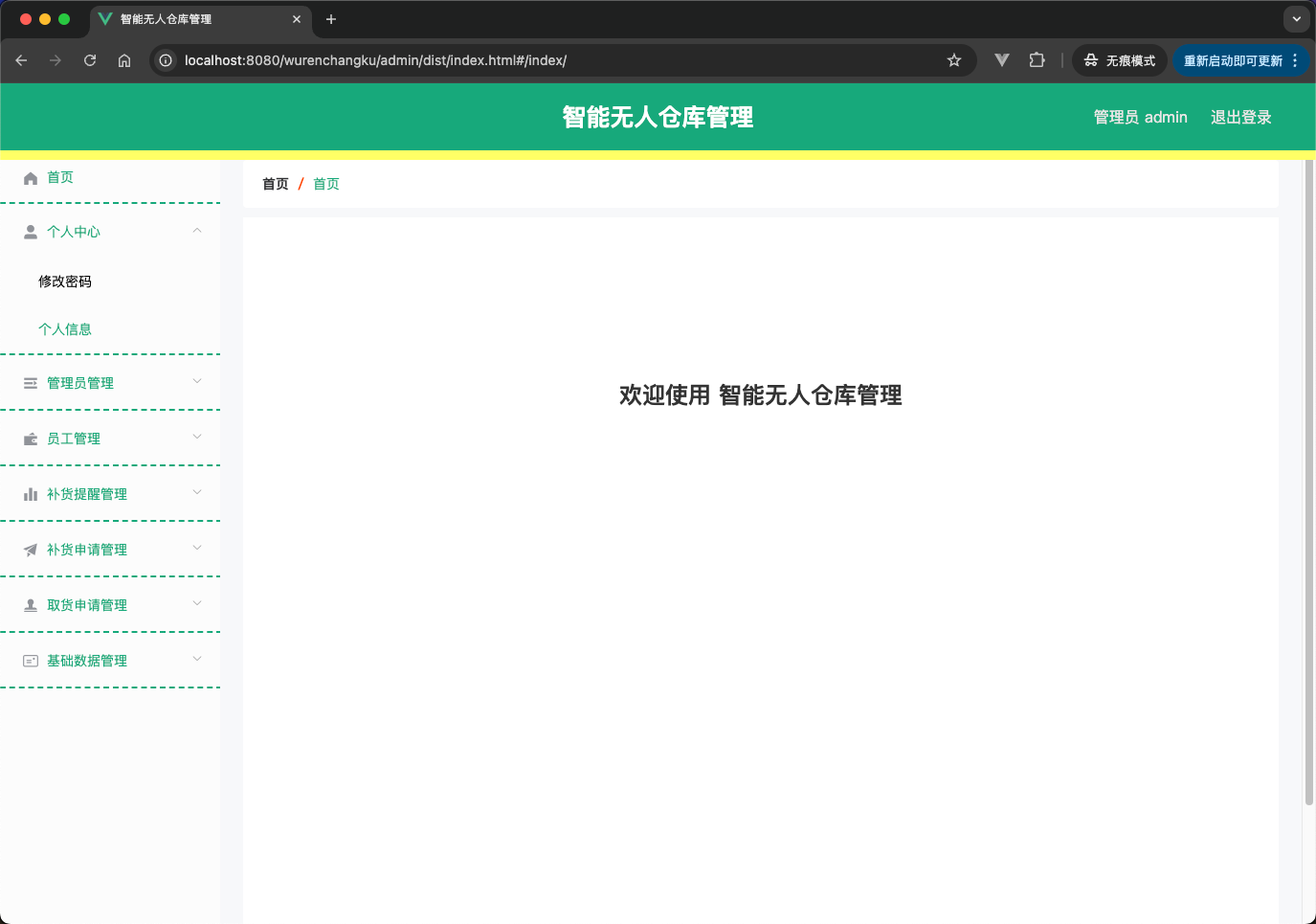Expand the 取货申请管理 chevron
Image resolution: width=1316 pixels, height=924 pixels.
197,603
